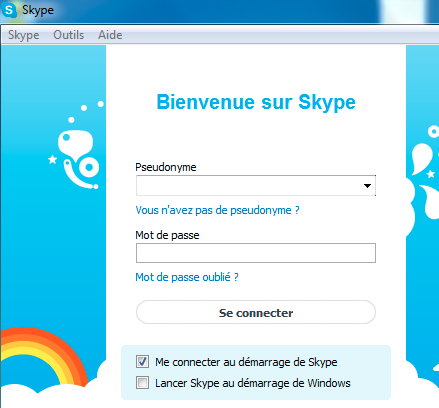Screen dimensions: 439x408
Task: Click the white star on right panel
Action: coord(431,174)
